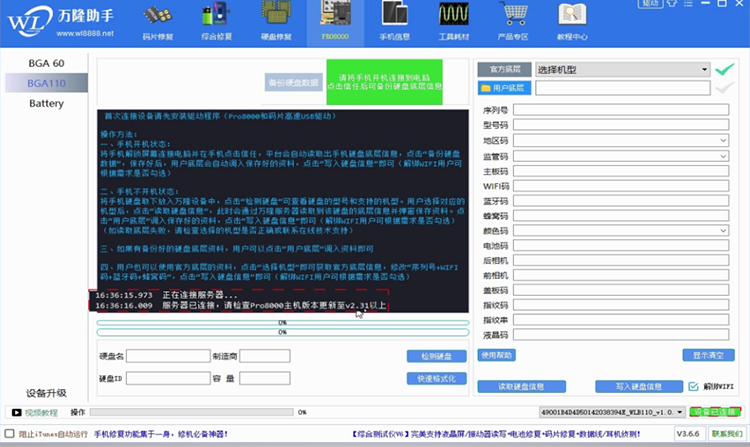The image size is (750, 447).
Task: Open the title bar menu list icon
Action: [x=688, y=3]
